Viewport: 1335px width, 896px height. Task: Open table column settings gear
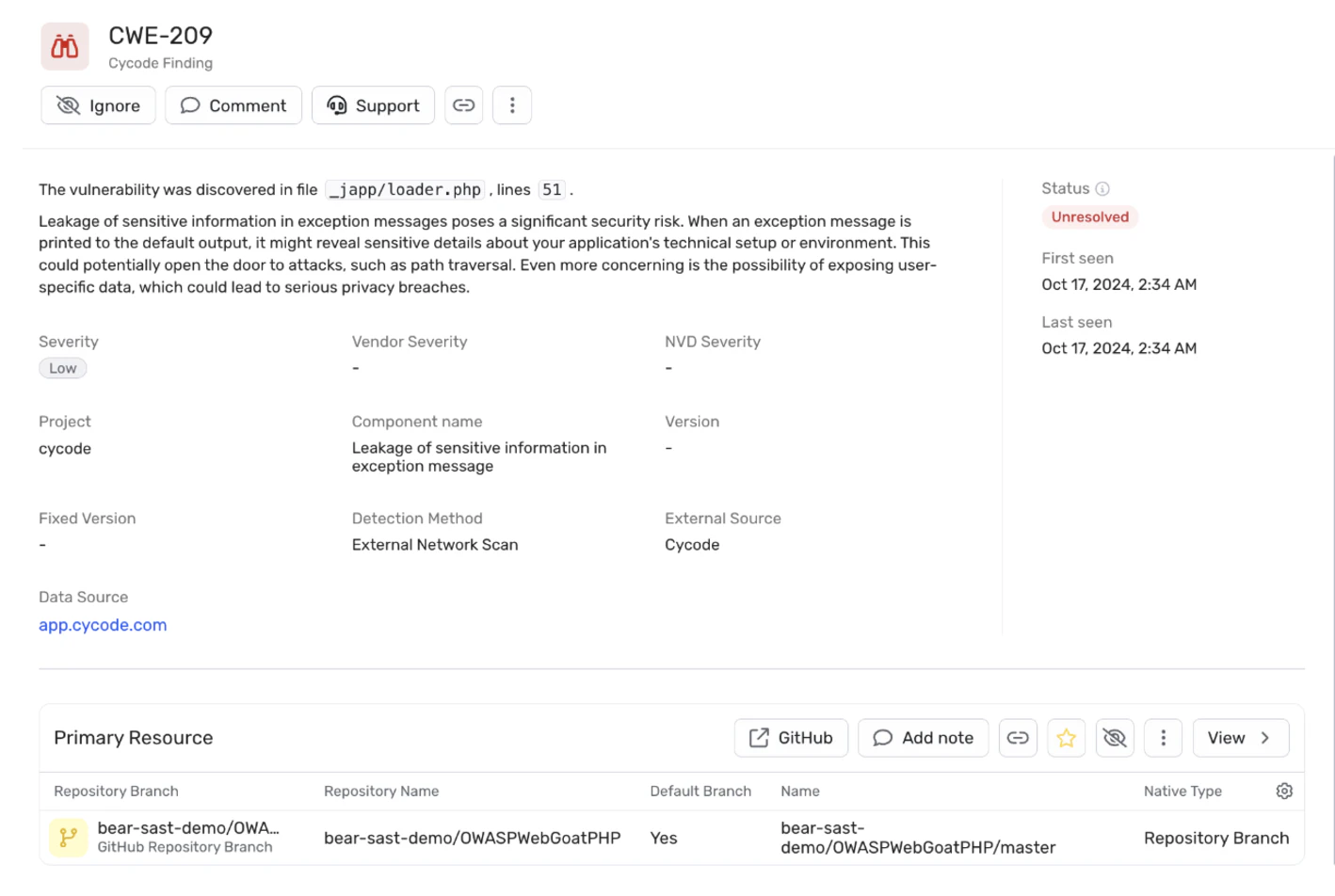(1284, 792)
